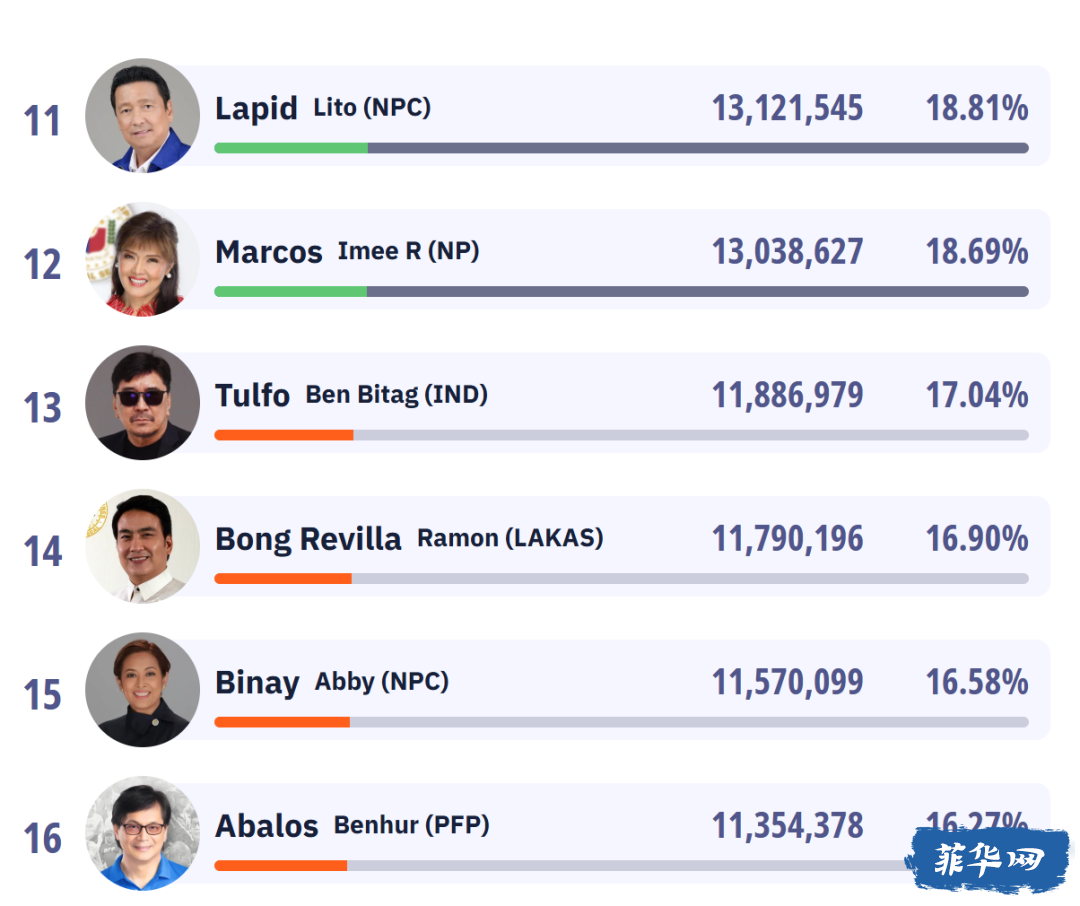Click the green progress bar for Marcos
1080x906 pixels.
click(291, 291)
